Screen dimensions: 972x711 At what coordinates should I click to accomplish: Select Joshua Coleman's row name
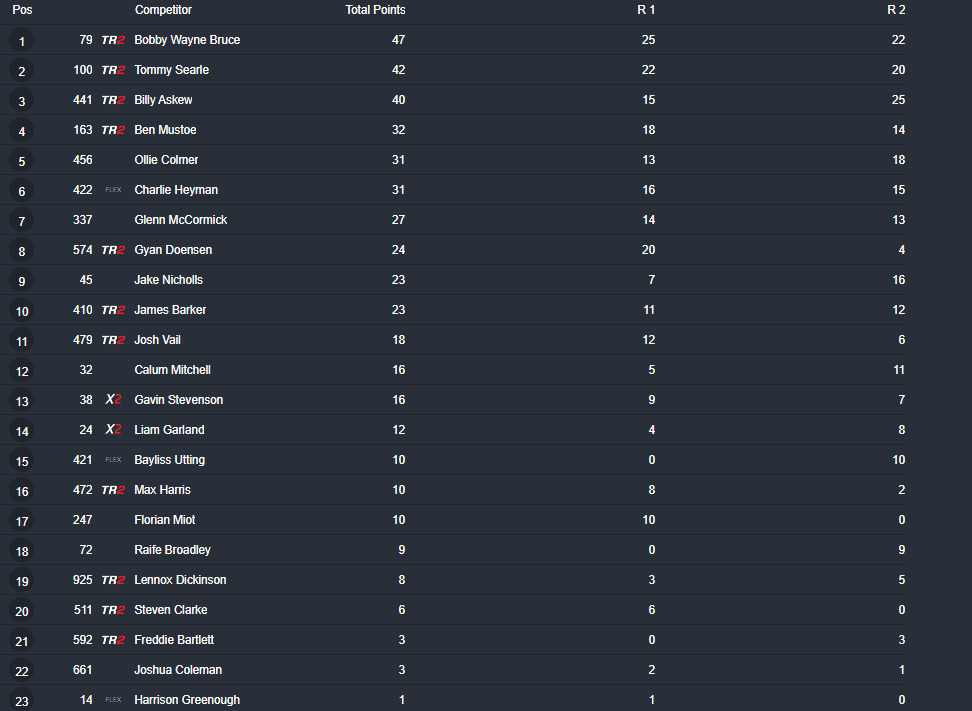tap(178, 670)
